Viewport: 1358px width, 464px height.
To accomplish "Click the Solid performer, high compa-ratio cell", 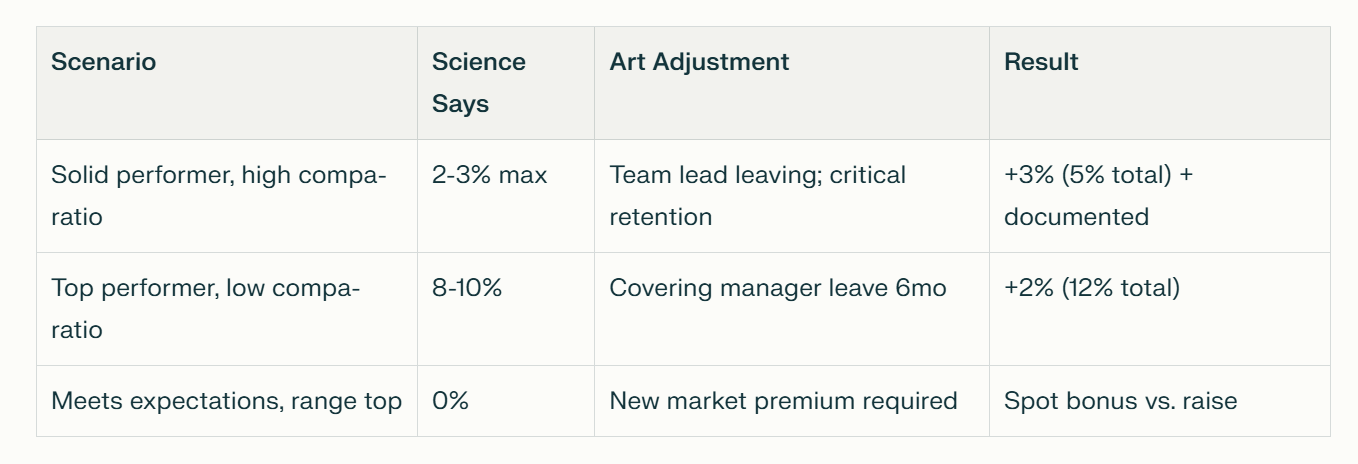I will point(227,196).
